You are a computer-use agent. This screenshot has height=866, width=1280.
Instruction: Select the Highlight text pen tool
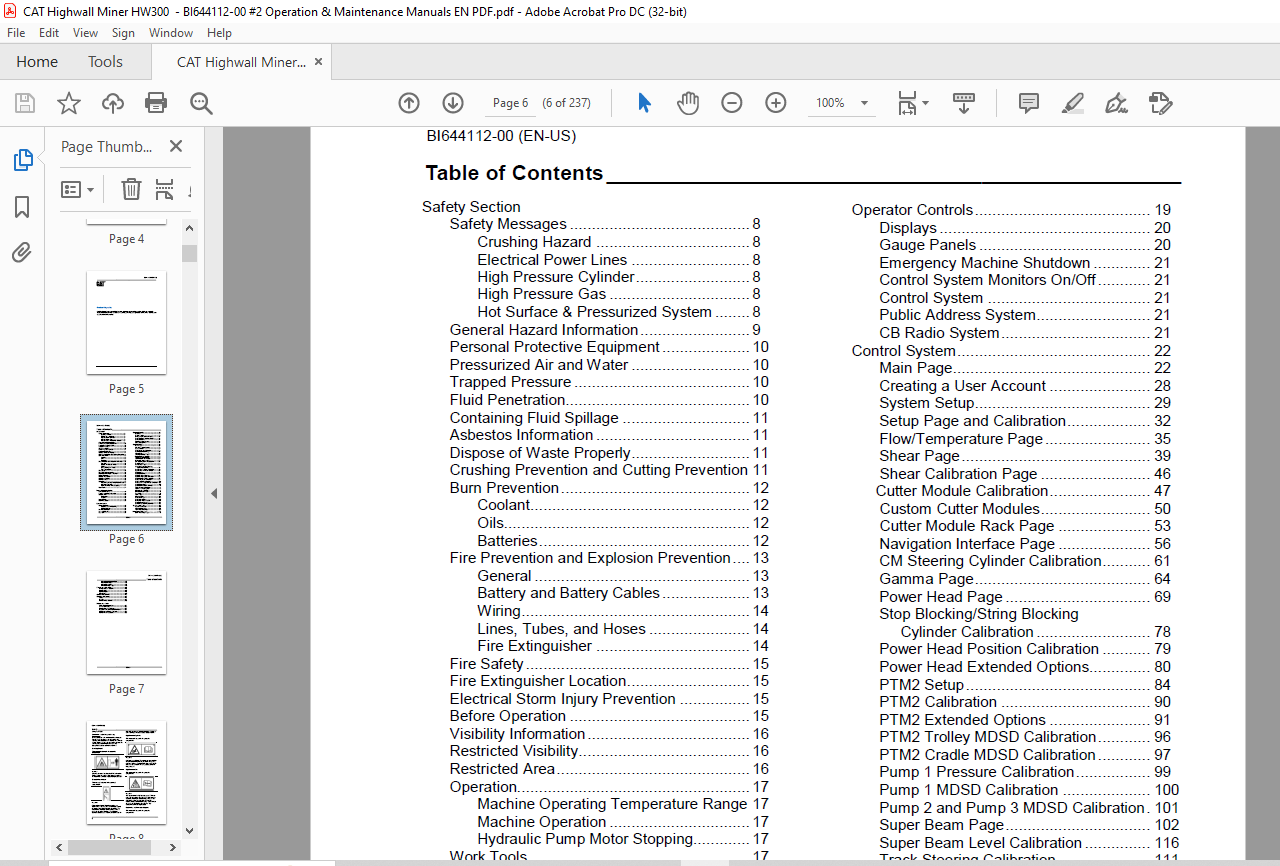click(1072, 103)
